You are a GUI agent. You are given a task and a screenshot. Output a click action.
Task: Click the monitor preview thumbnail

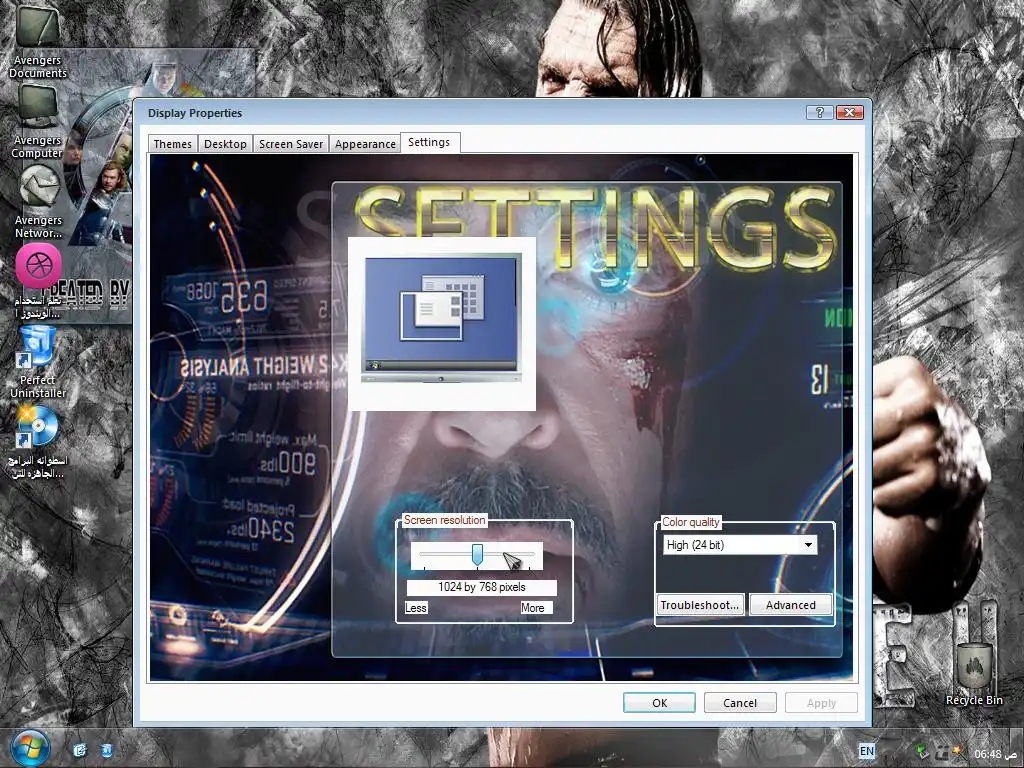441,323
